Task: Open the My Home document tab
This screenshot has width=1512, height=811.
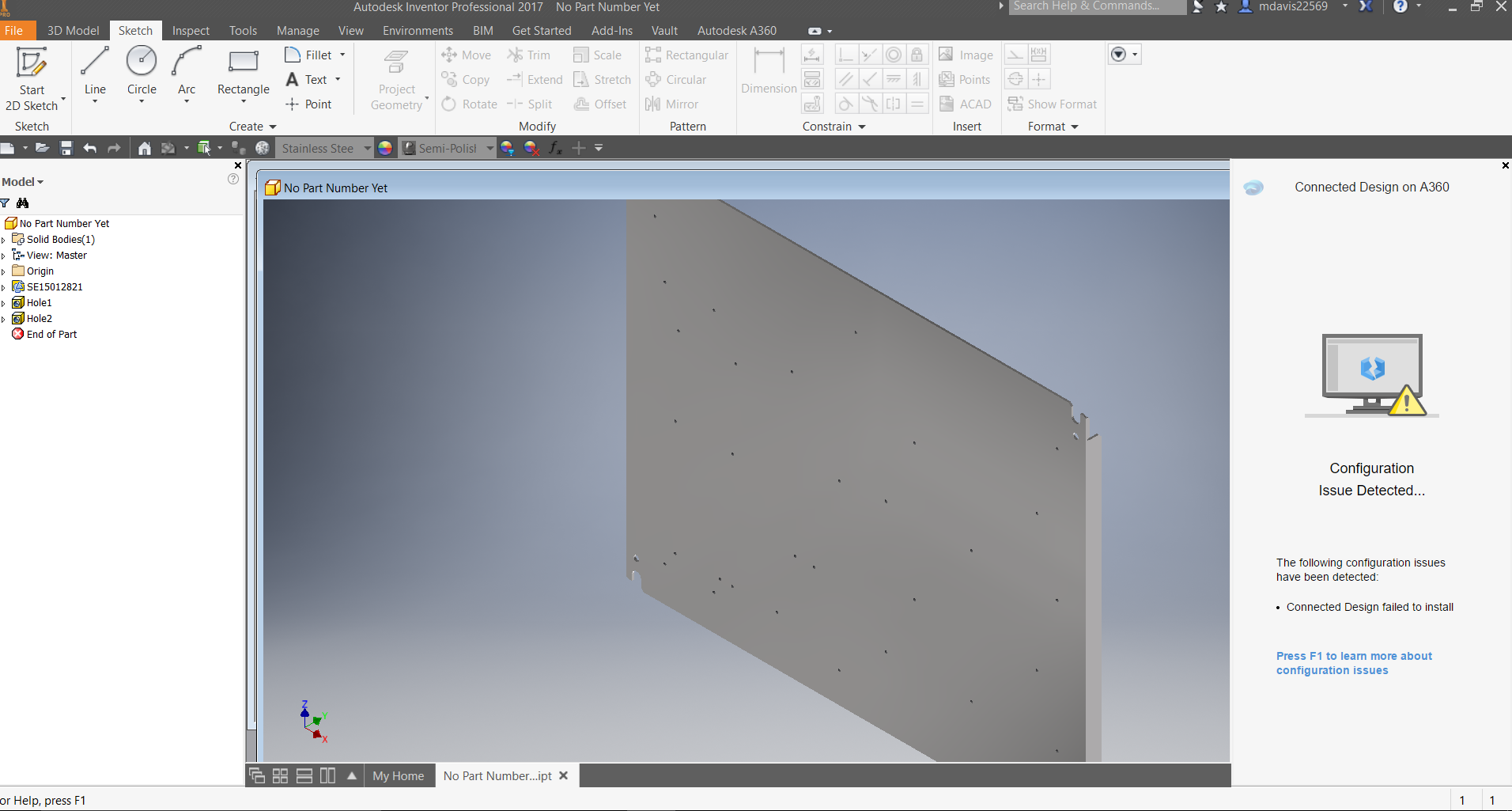Action: (x=398, y=775)
